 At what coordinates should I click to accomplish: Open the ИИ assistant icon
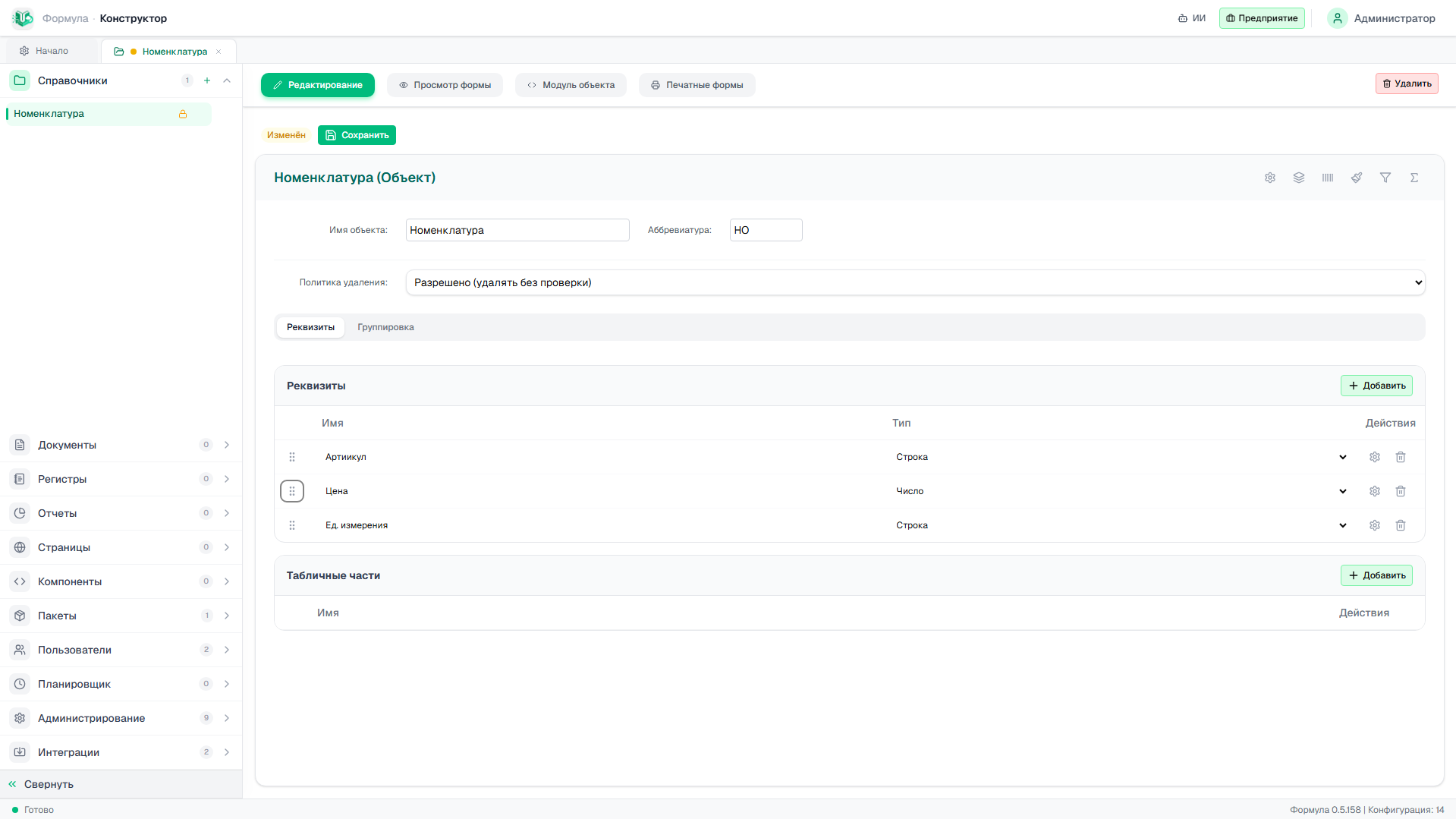[1191, 18]
